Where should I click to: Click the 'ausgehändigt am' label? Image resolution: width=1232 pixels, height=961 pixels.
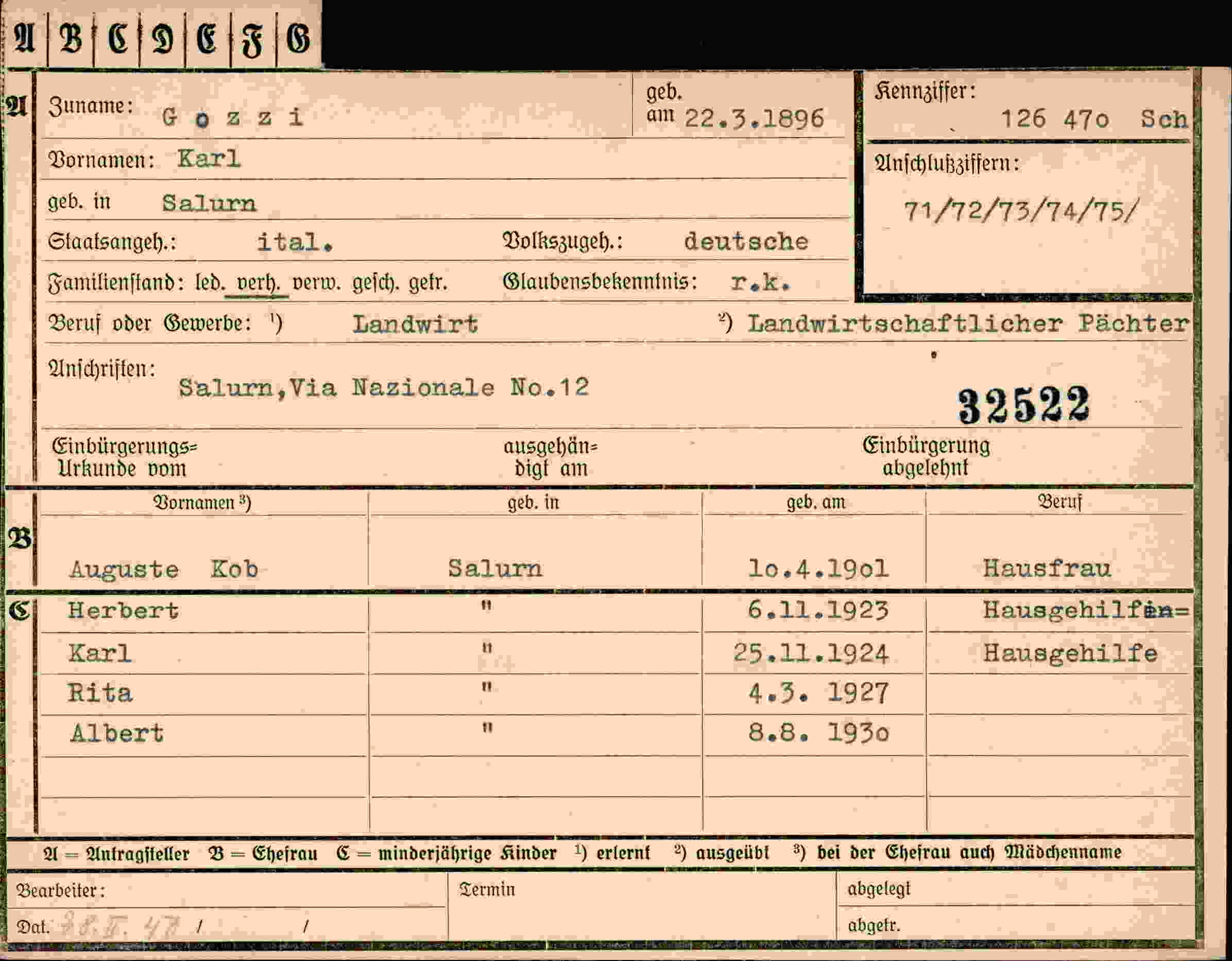pyautogui.click(x=551, y=457)
